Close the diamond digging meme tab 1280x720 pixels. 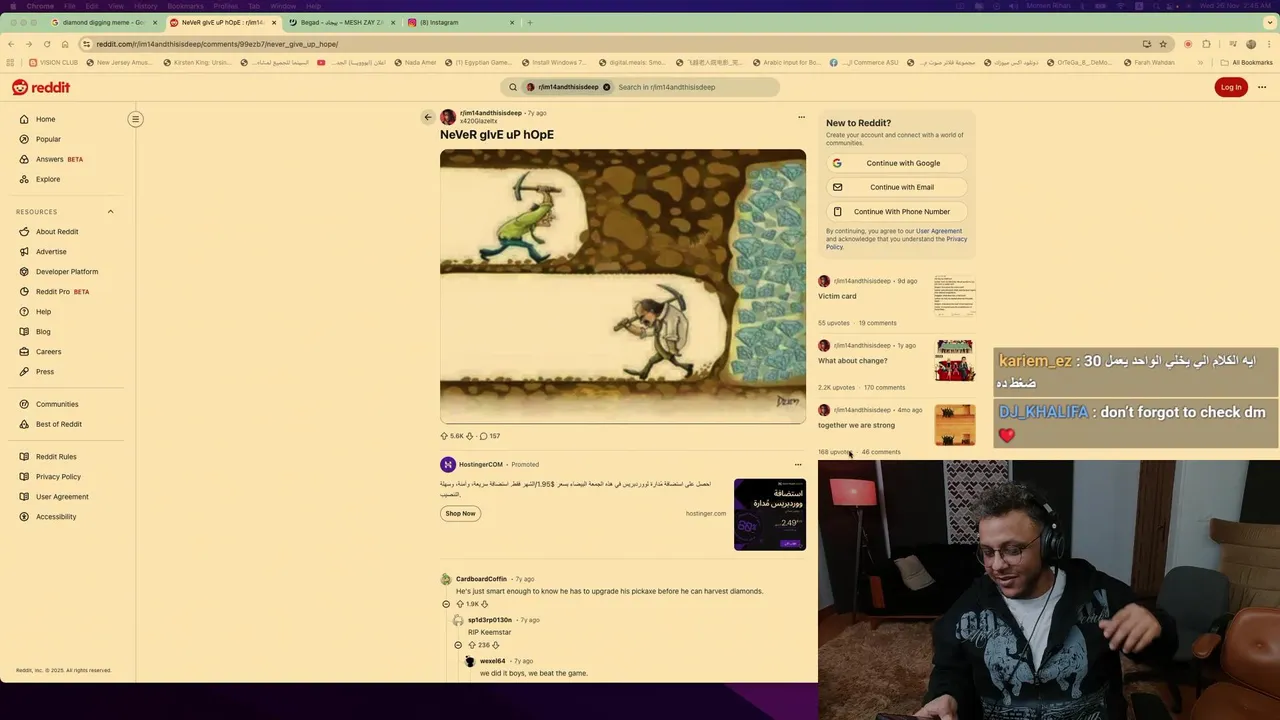click(x=155, y=22)
